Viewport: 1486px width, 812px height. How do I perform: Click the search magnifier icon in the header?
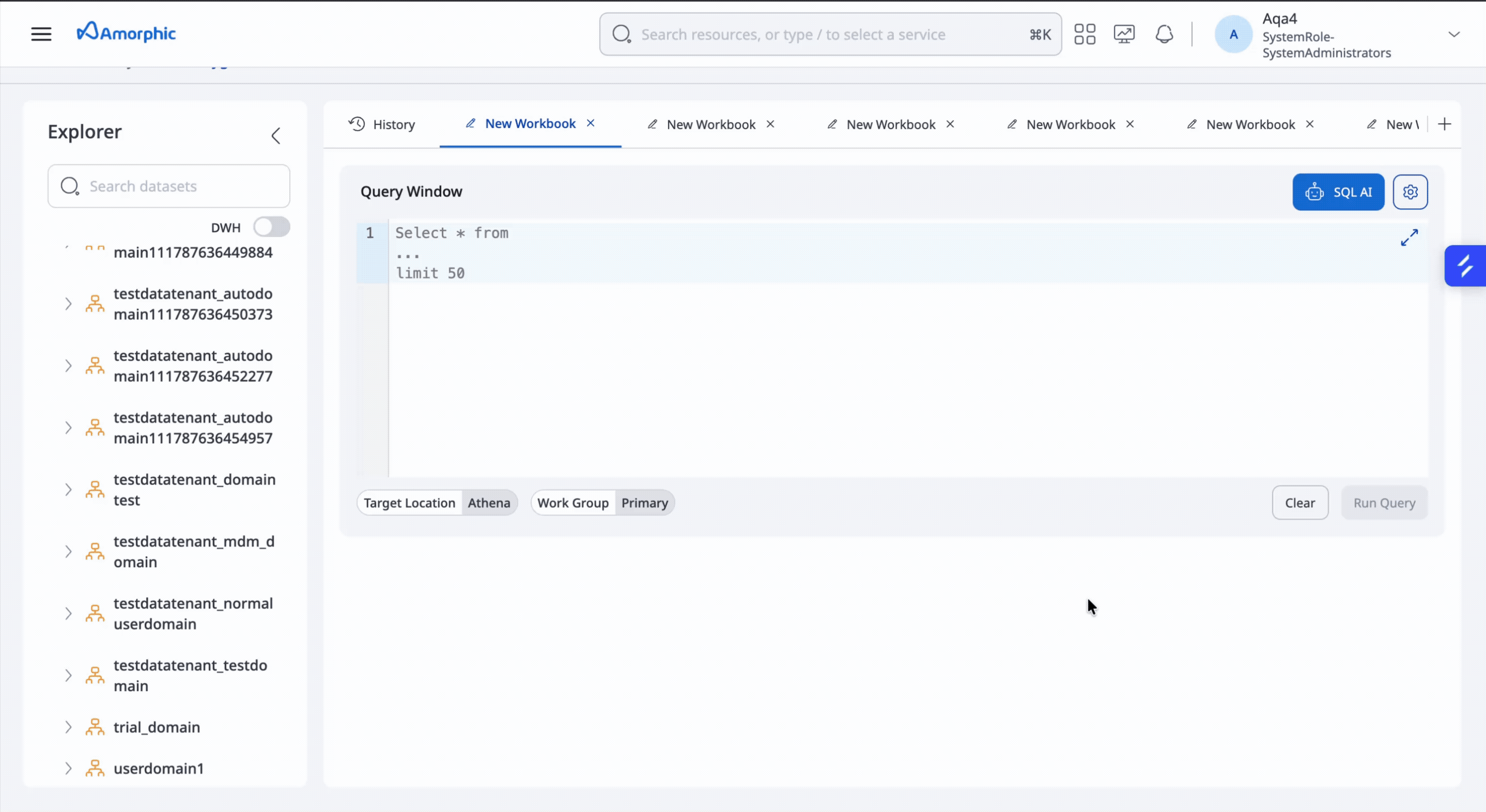pyautogui.click(x=621, y=34)
